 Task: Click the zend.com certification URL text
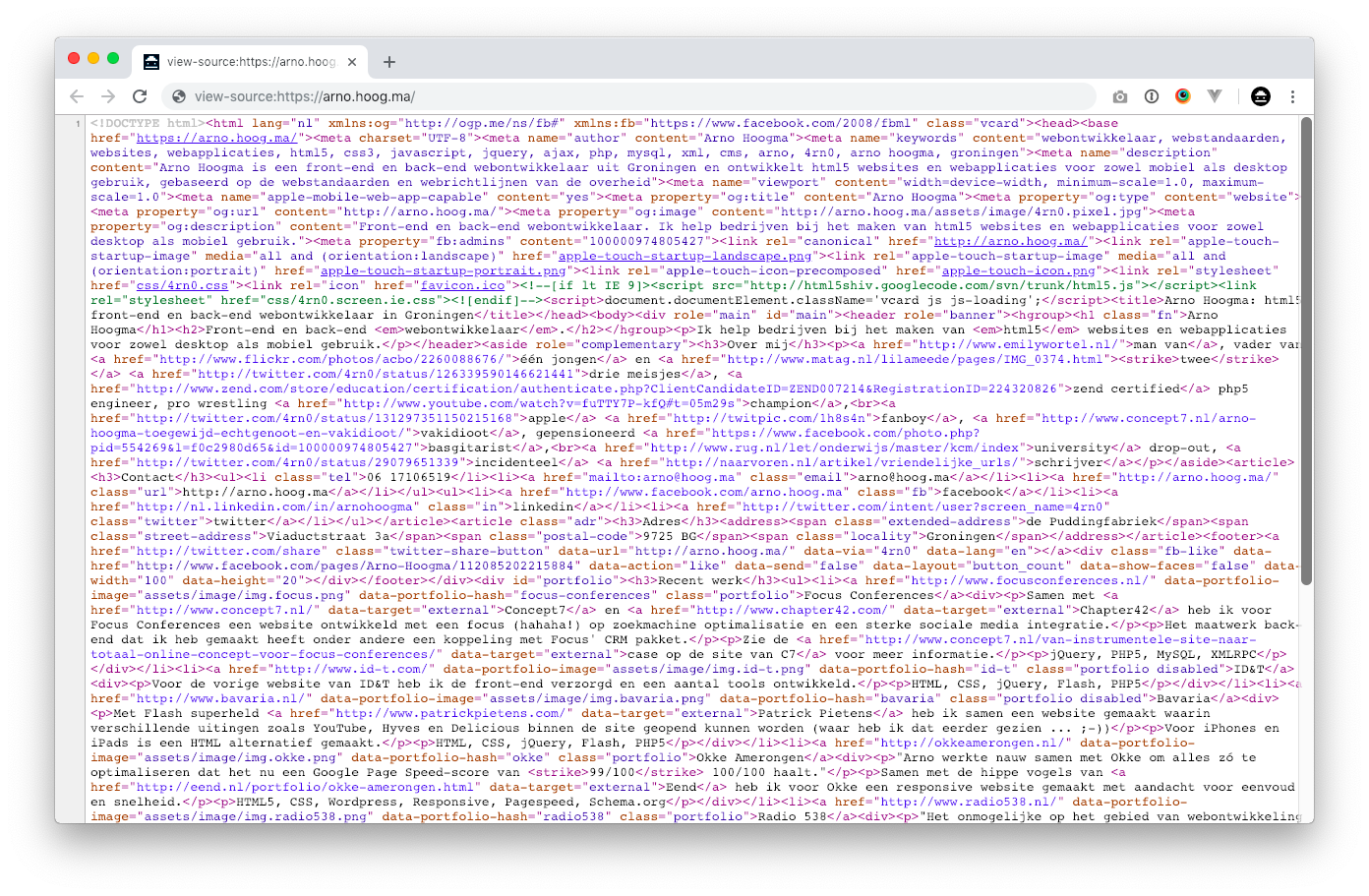[597, 389]
